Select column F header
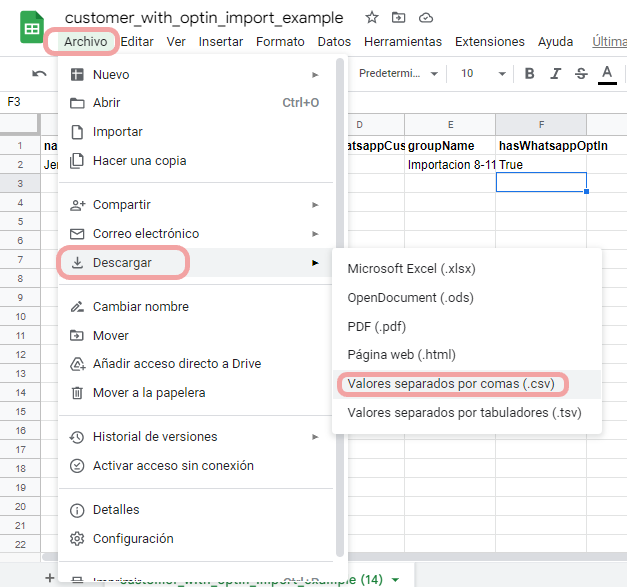The height and width of the screenshot is (587, 627). (x=541, y=125)
